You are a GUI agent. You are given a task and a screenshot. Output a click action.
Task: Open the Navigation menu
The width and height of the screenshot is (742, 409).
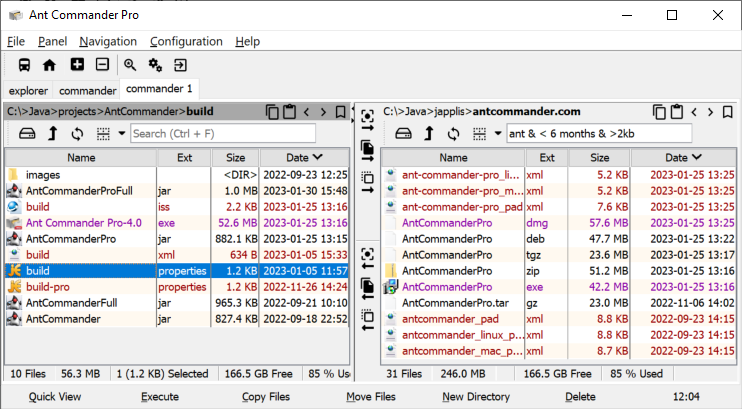[108, 42]
